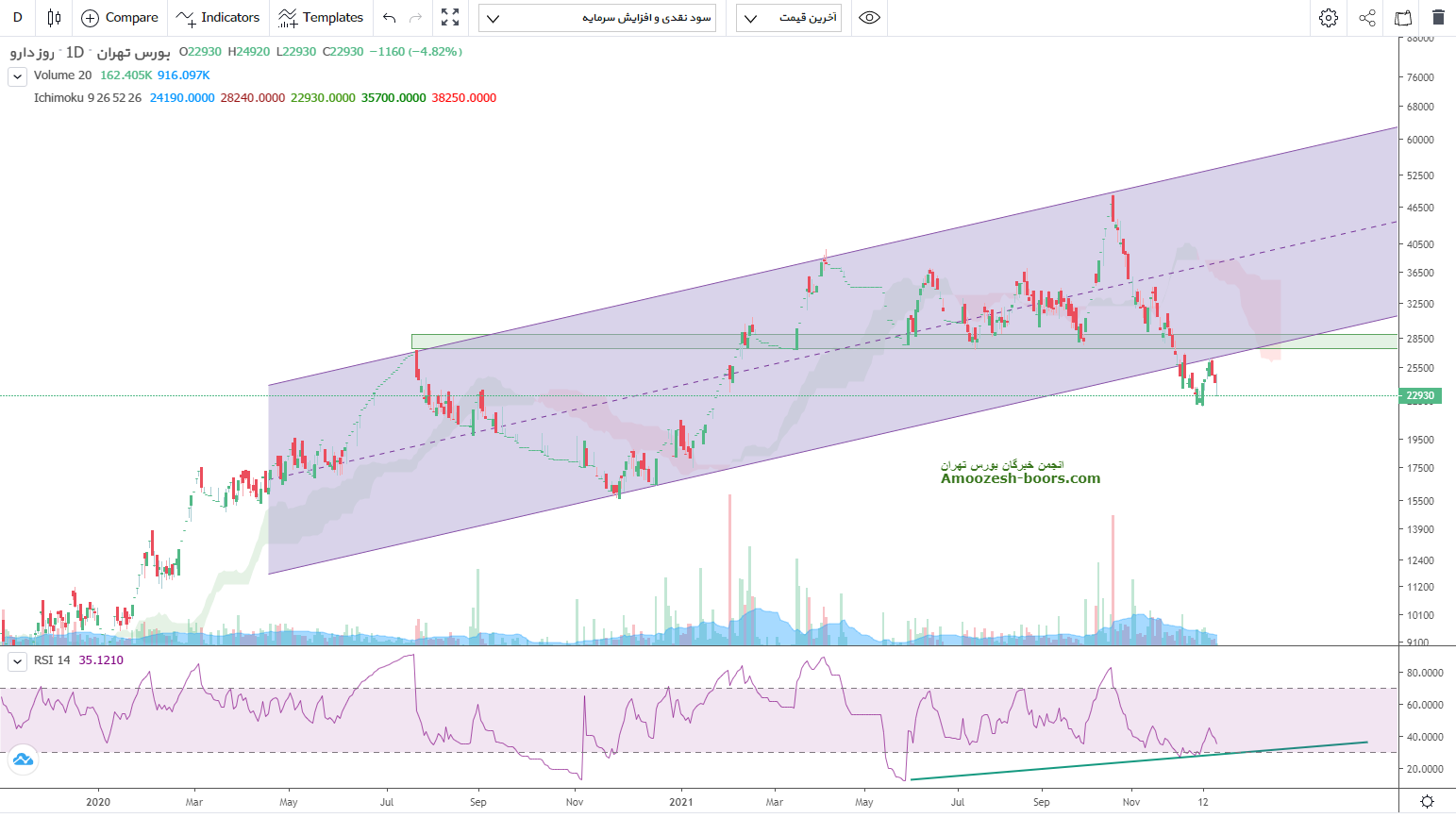Image resolution: width=1456 pixels, height=818 pixels.
Task: Undo the last chart action
Action: [x=389, y=18]
